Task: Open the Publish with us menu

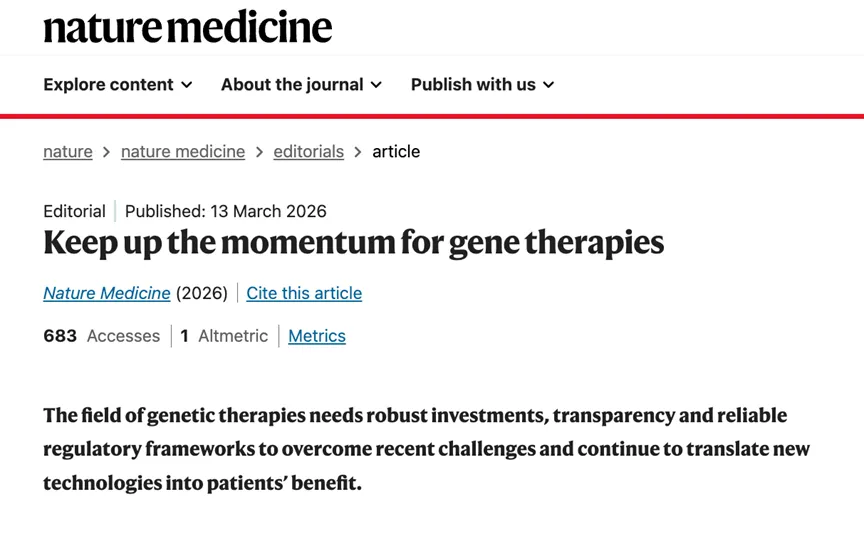Action: point(473,85)
